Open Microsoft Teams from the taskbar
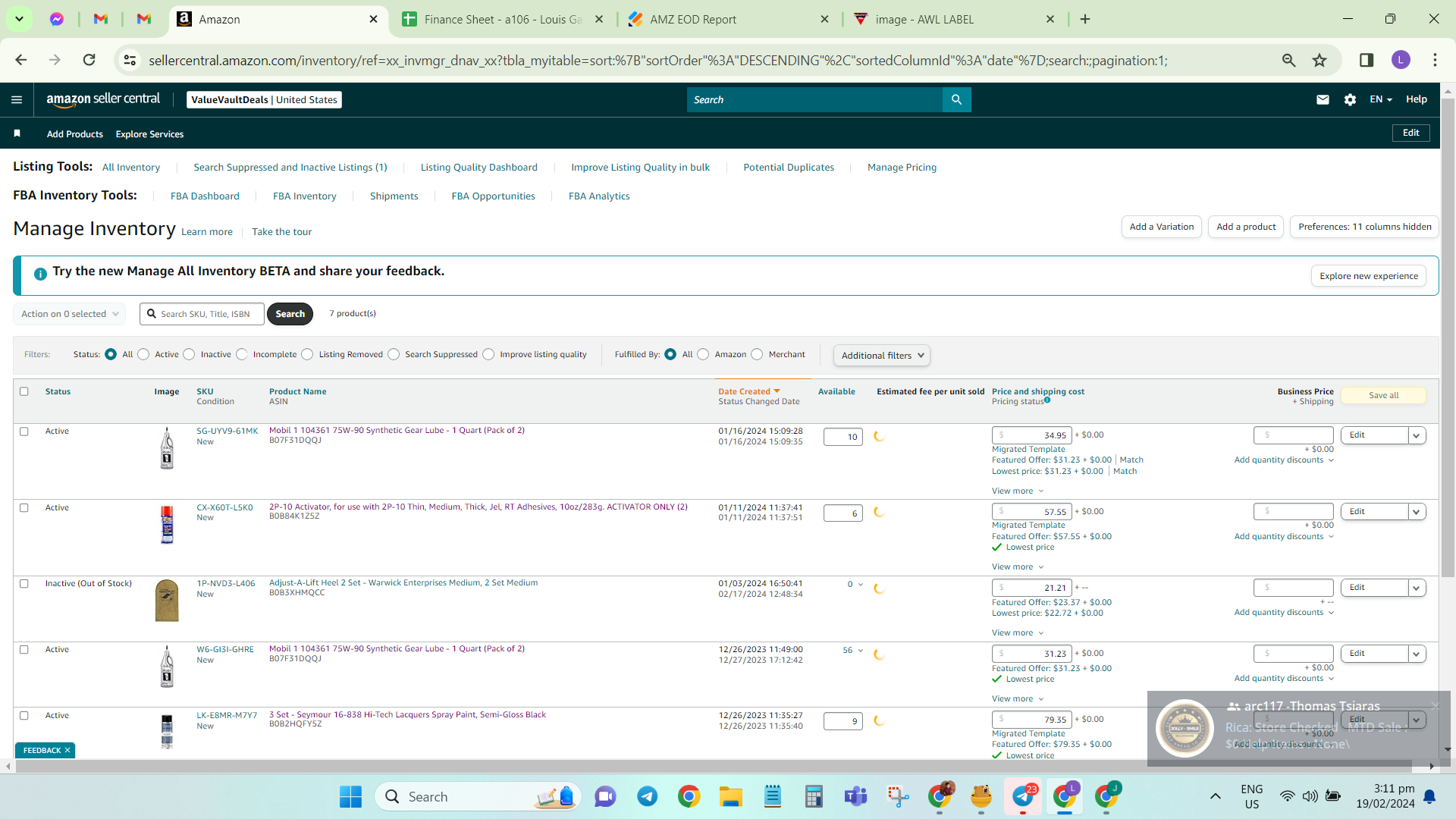 click(855, 796)
